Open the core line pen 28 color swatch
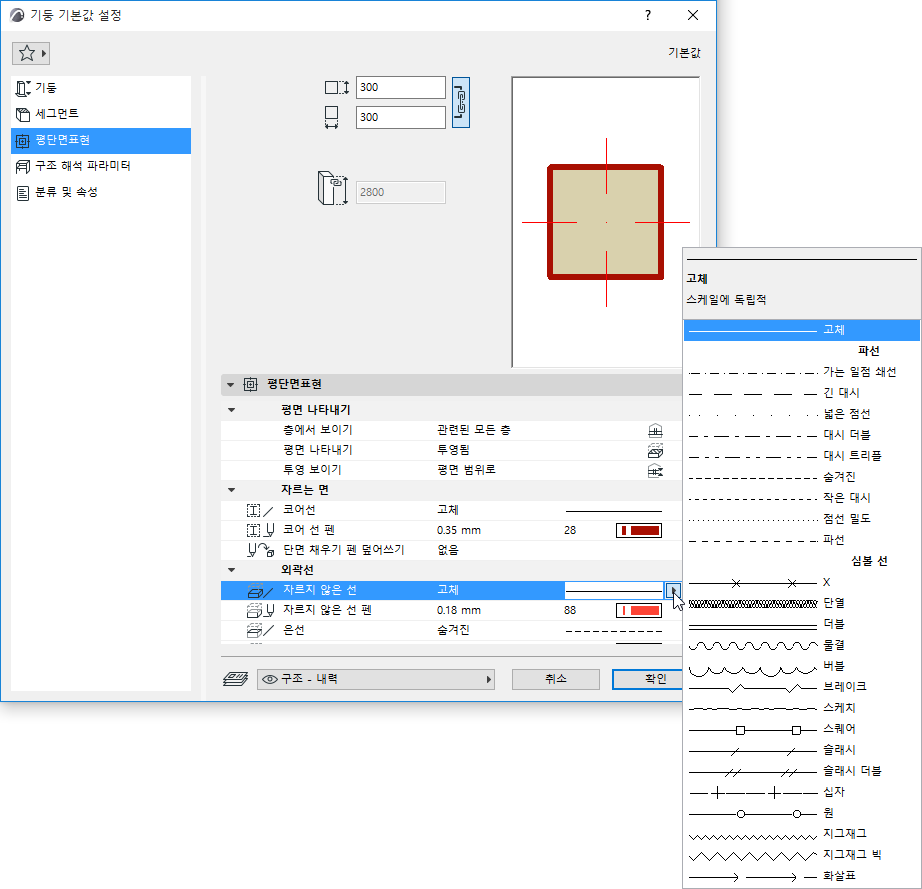This screenshot has height=889, width=922. (x=639, y=530)
